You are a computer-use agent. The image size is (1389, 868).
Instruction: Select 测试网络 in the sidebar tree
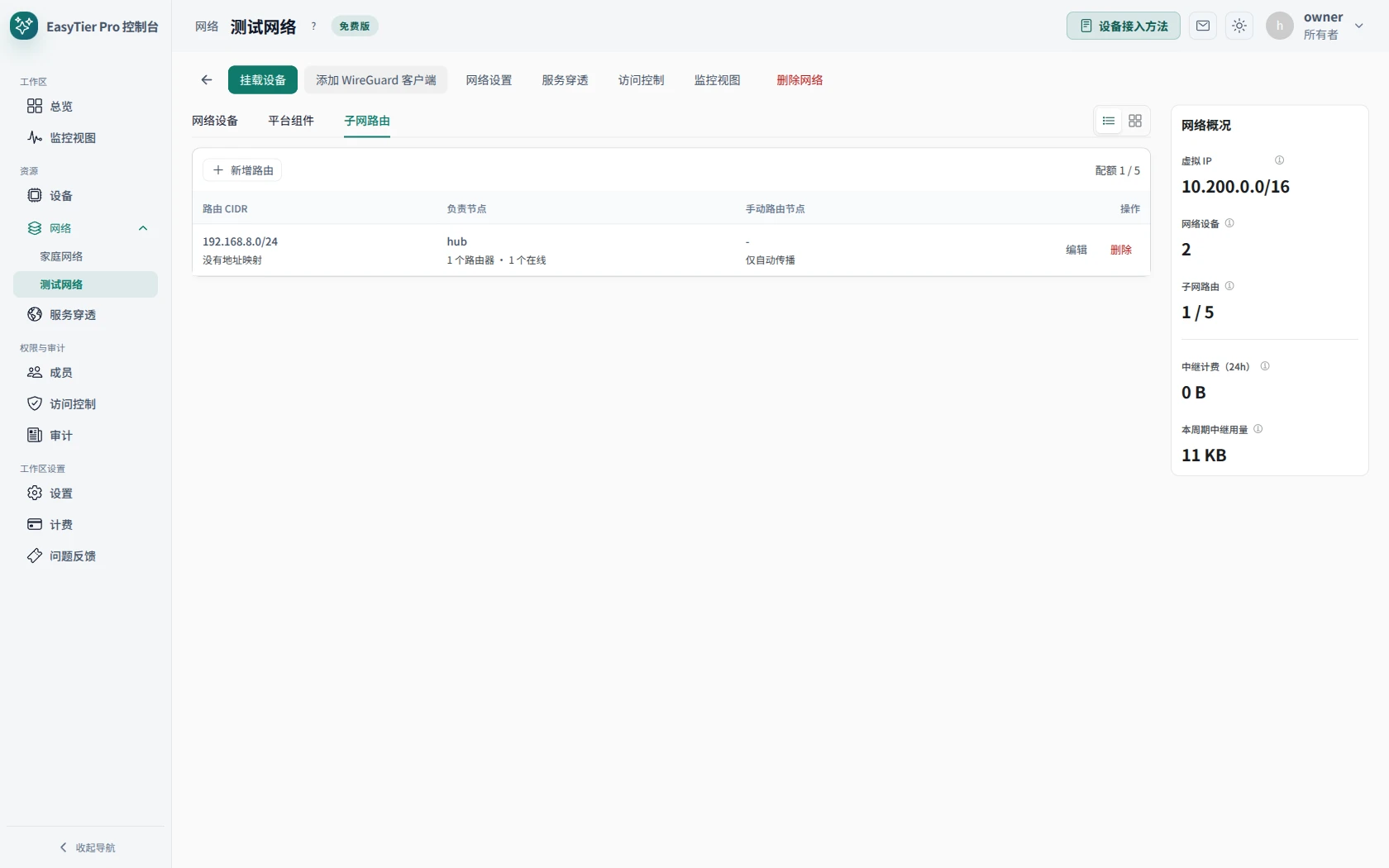85,284
